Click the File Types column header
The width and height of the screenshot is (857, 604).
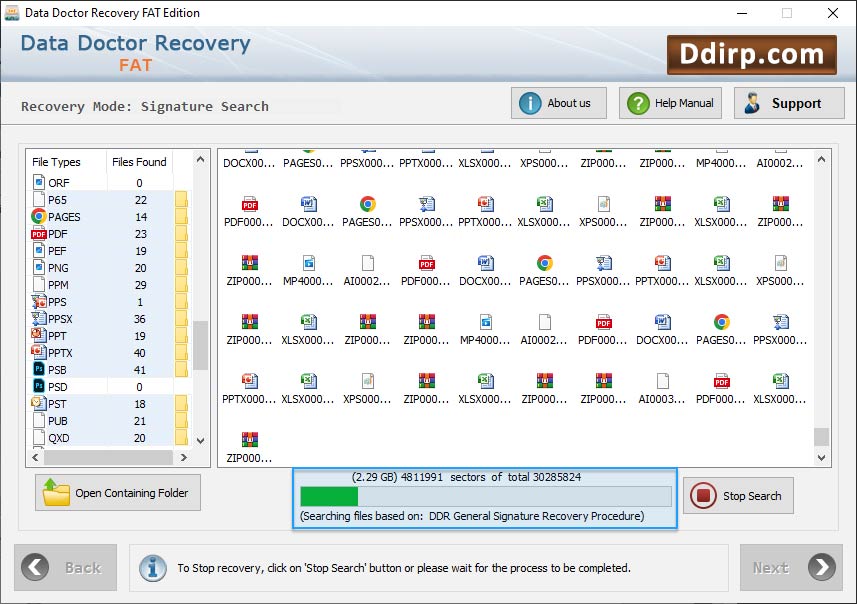coord(56,162)
